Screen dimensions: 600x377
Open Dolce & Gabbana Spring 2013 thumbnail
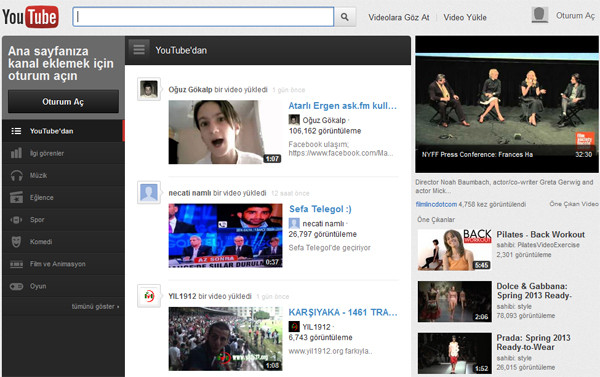[x=455, y=301]
